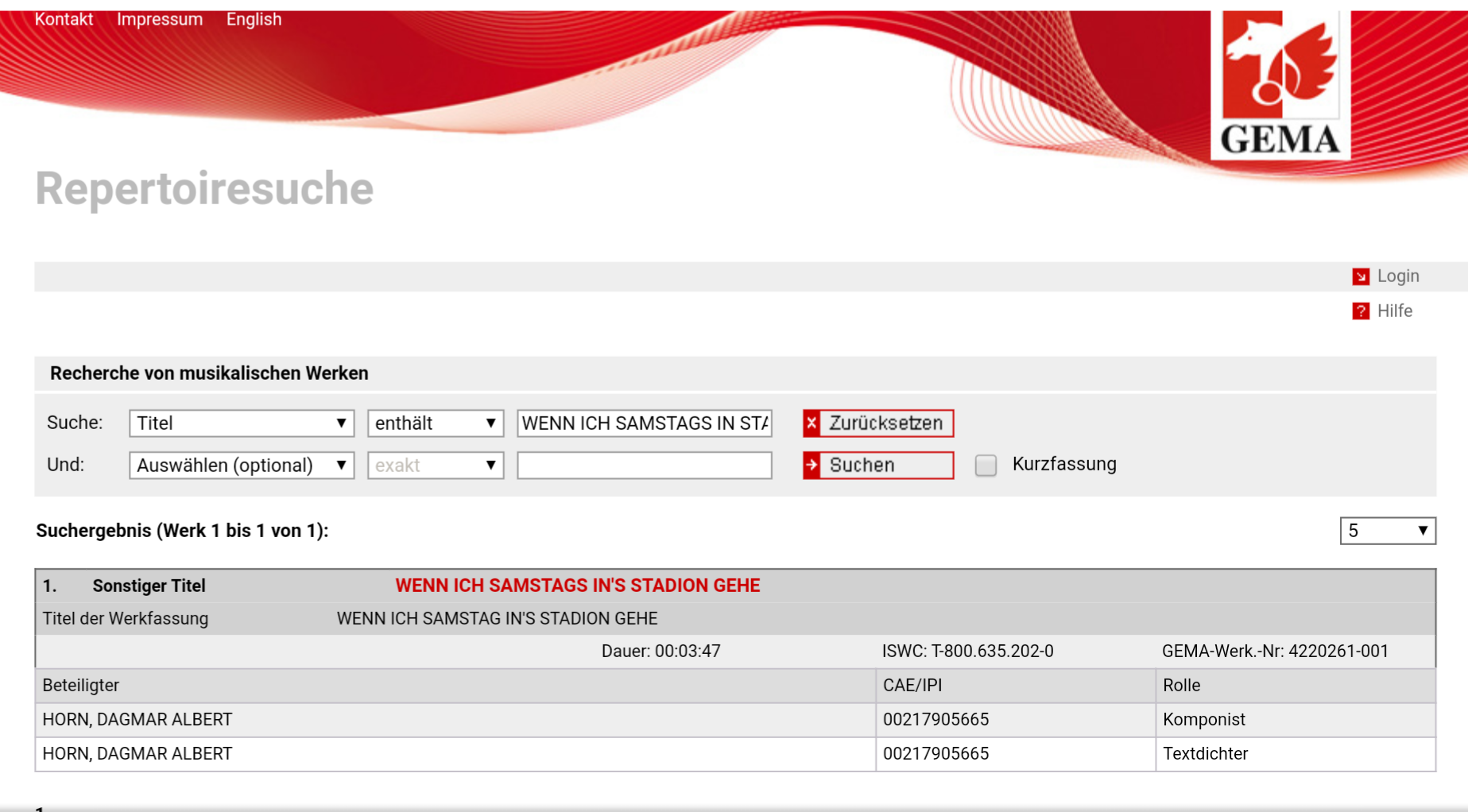Screen dimensions: 1468x812
Task: Click the Hilfe question mark icon
Action: [1361, 311]
